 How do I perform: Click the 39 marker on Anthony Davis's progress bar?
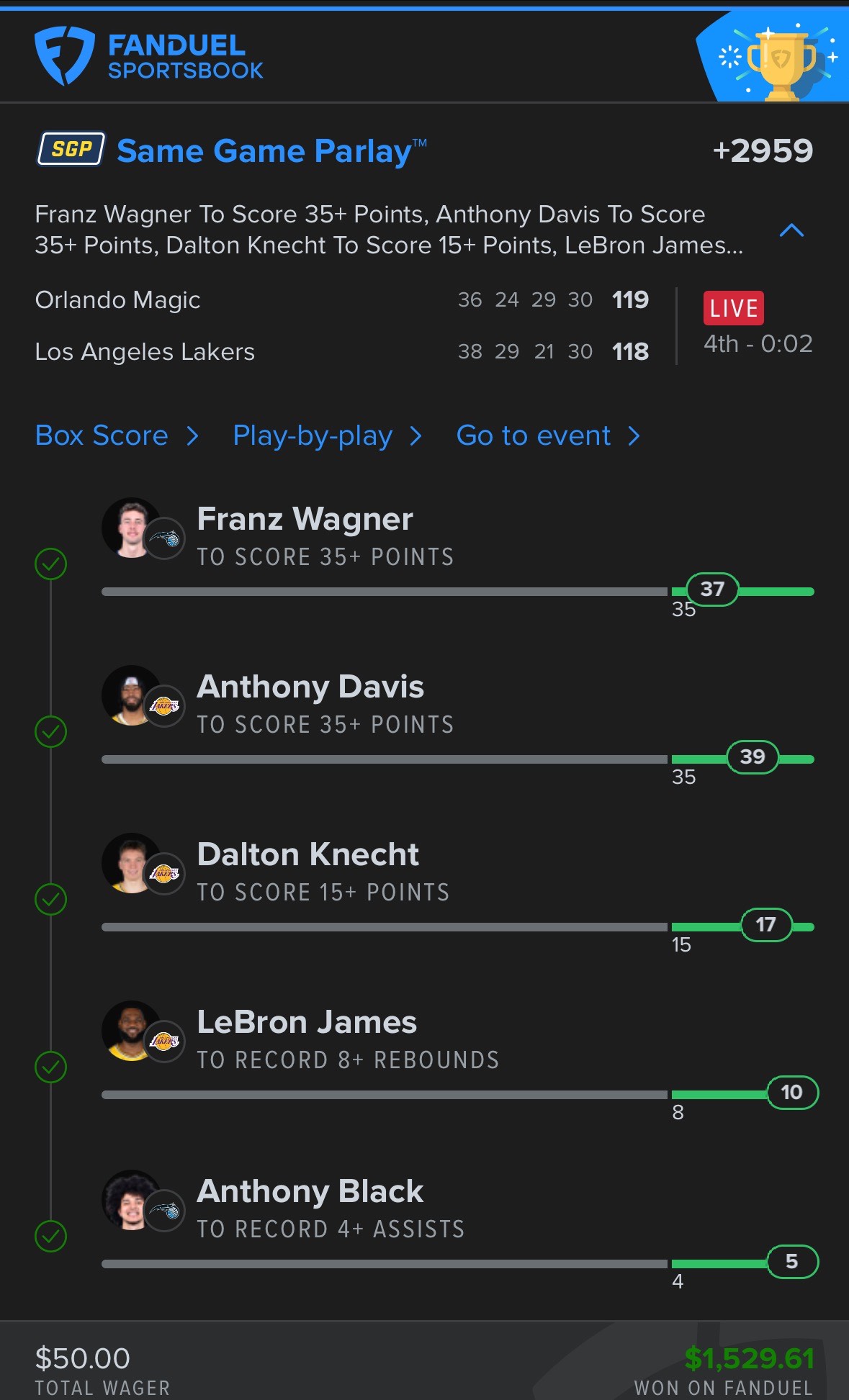tap(753, 757)
